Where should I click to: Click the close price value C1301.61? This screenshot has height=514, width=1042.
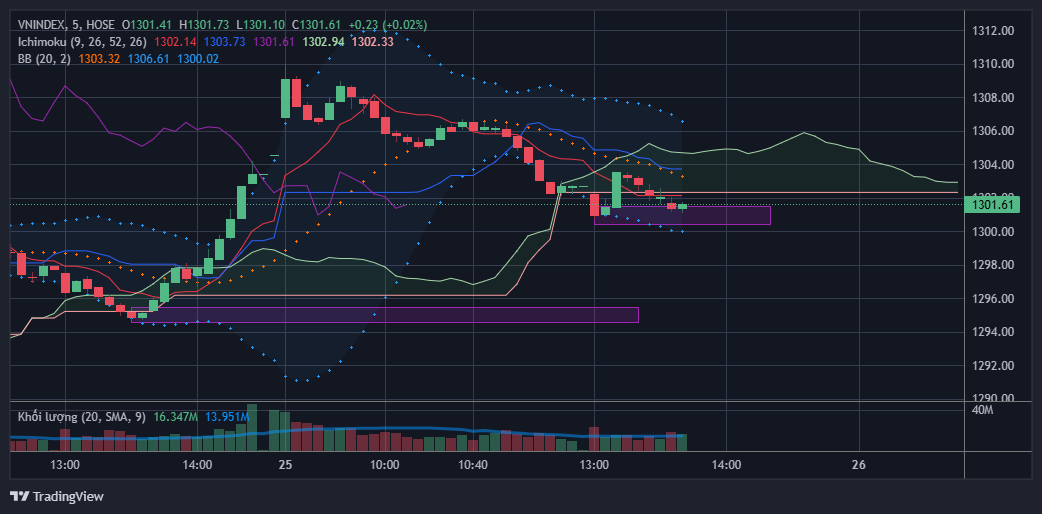coord(316,25)
